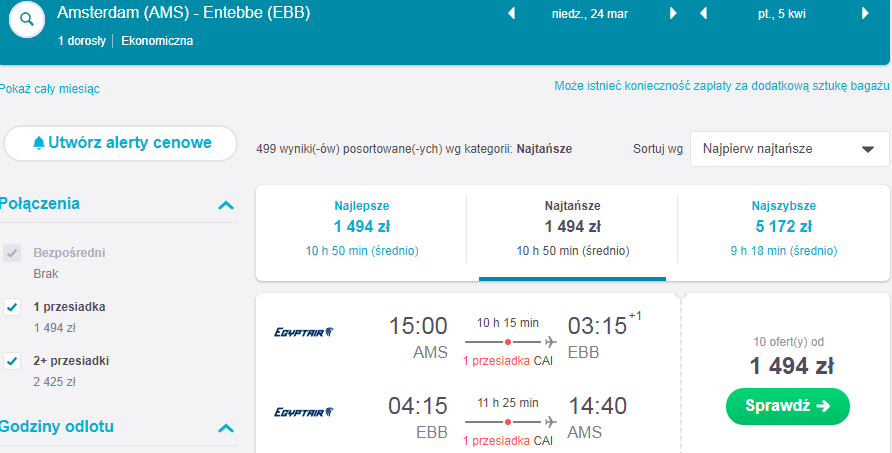The height and width of the screenshot is (453, 892).
Task: Click outbound 1 przesiadka CAI label
Action: pos(507,361)
